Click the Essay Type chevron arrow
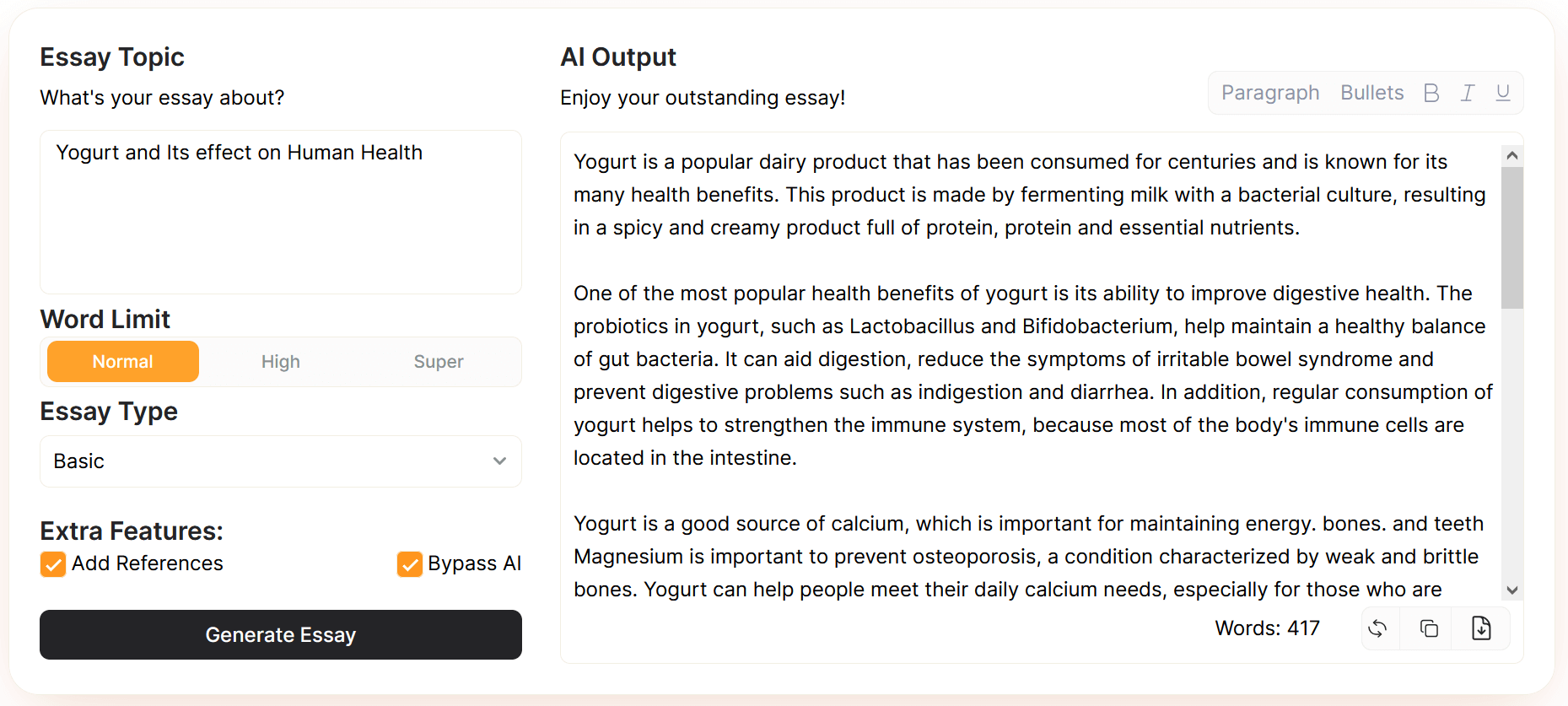The height and width of the screenshot is (706, 1568). pos(499,461)
